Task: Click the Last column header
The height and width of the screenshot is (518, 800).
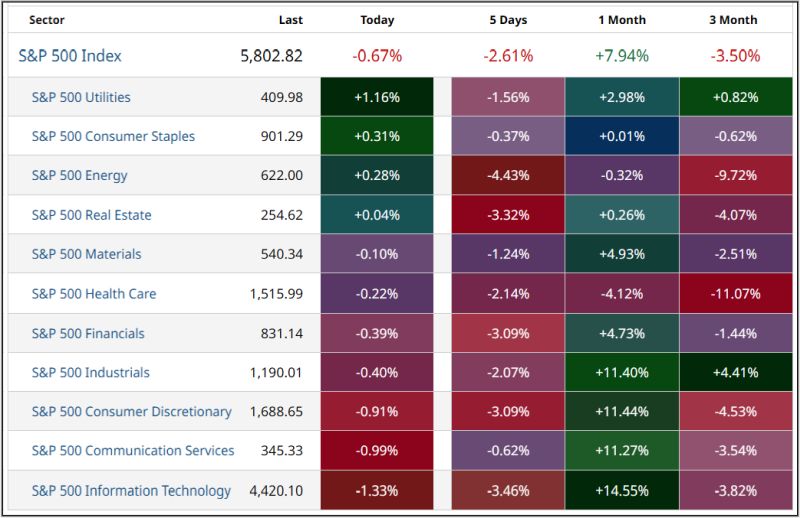Action: (x=290, y=20)
